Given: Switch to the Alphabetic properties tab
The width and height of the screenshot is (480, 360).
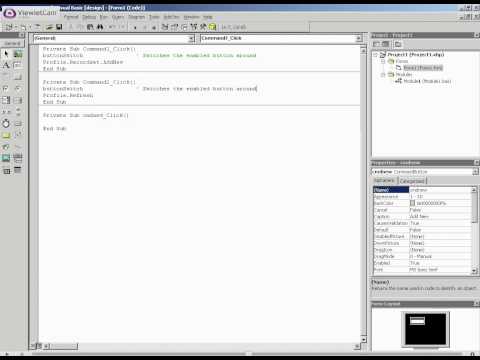Looking at the screenshot, I should (384, 180).
